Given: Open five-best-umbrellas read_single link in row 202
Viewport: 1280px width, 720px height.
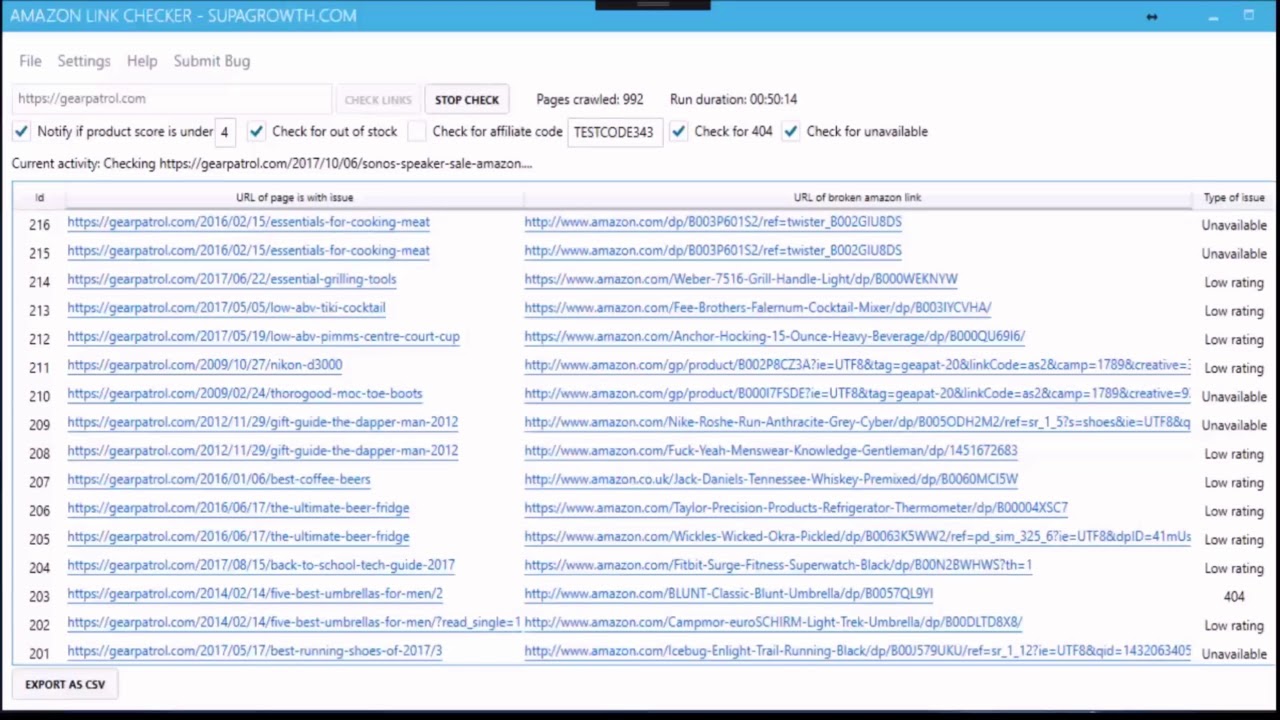Looking at the screenshot, I should coord(293,622).
